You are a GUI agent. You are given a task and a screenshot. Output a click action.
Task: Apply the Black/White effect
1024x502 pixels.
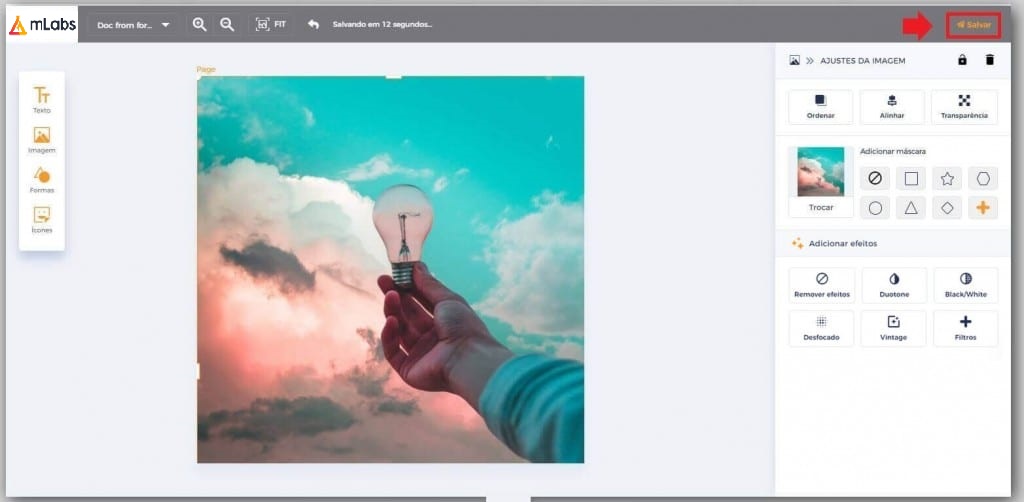pos(966,285)
